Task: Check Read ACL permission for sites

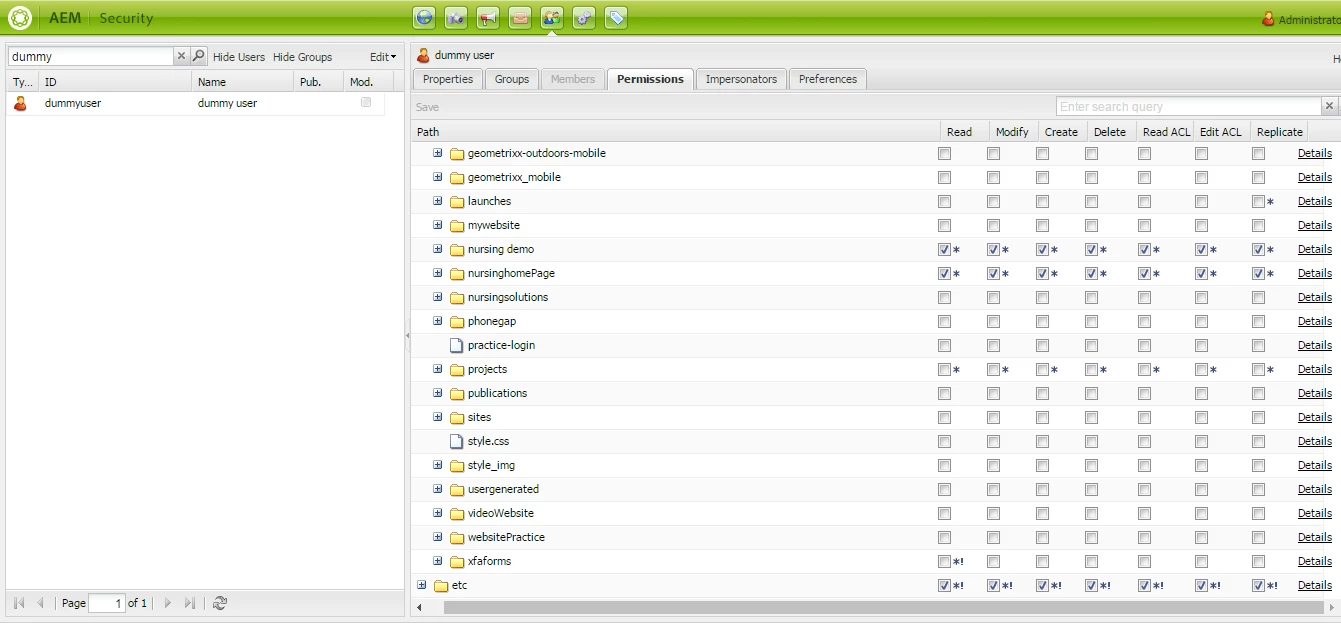Action: click(1144, 417)
